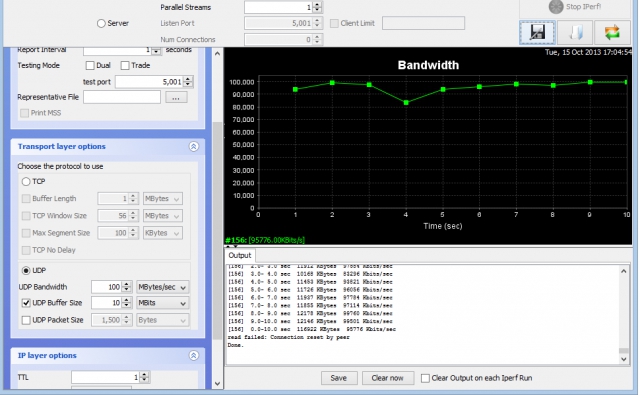
Task: Open the Representative File browse button
Action: pyautogui.click(x=176, y=98)
